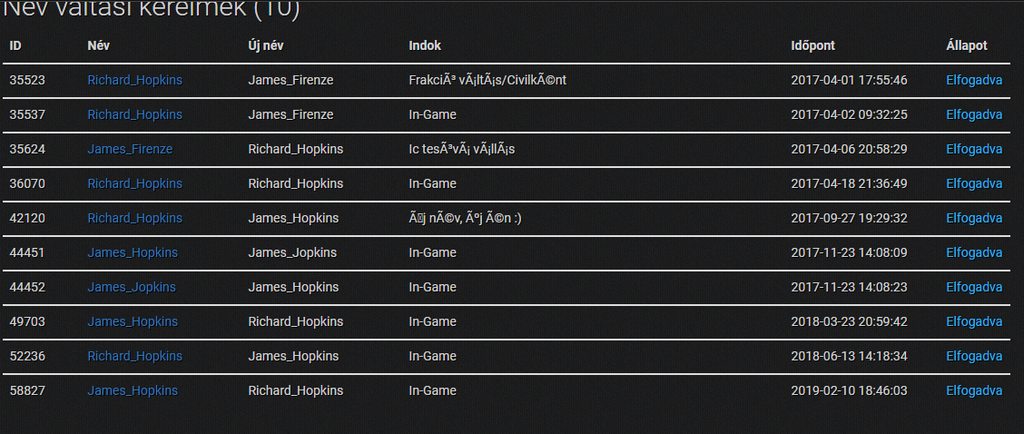1024x434 pixels.
Task: Open James_Jopkins name link in row 44452
Action: click(131, 287)
